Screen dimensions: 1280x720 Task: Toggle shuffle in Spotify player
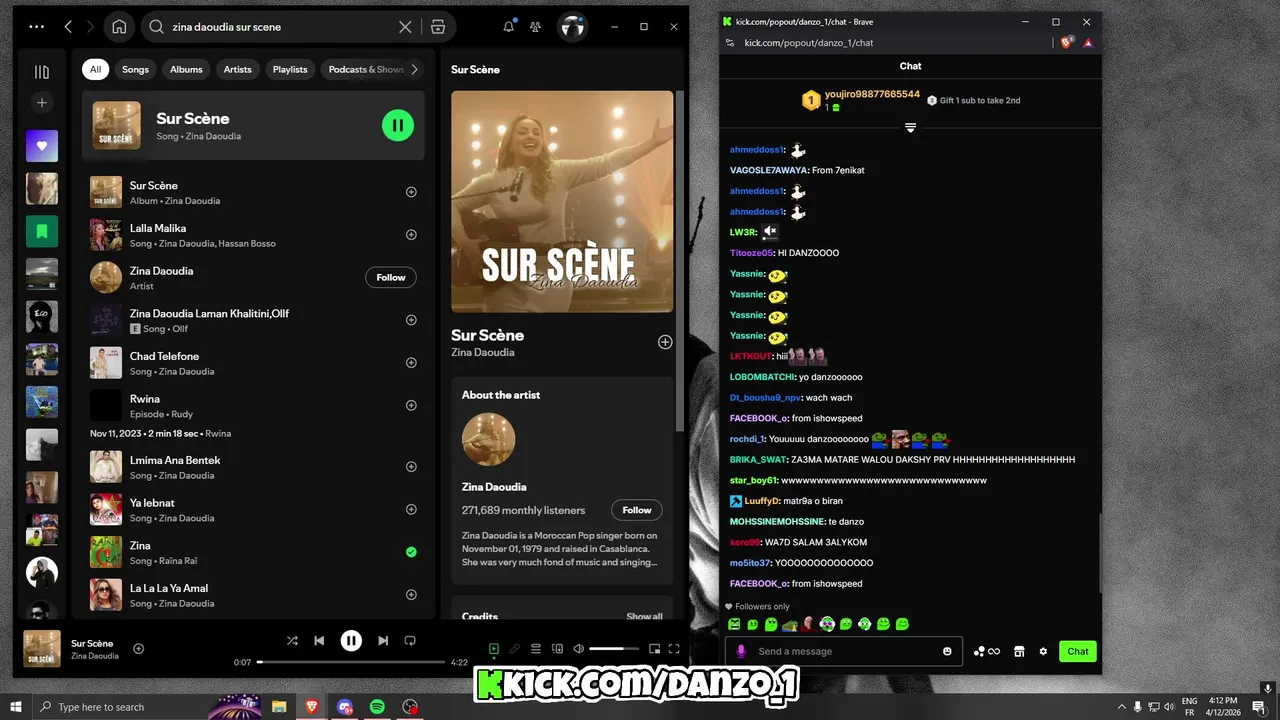click(292, 641)
